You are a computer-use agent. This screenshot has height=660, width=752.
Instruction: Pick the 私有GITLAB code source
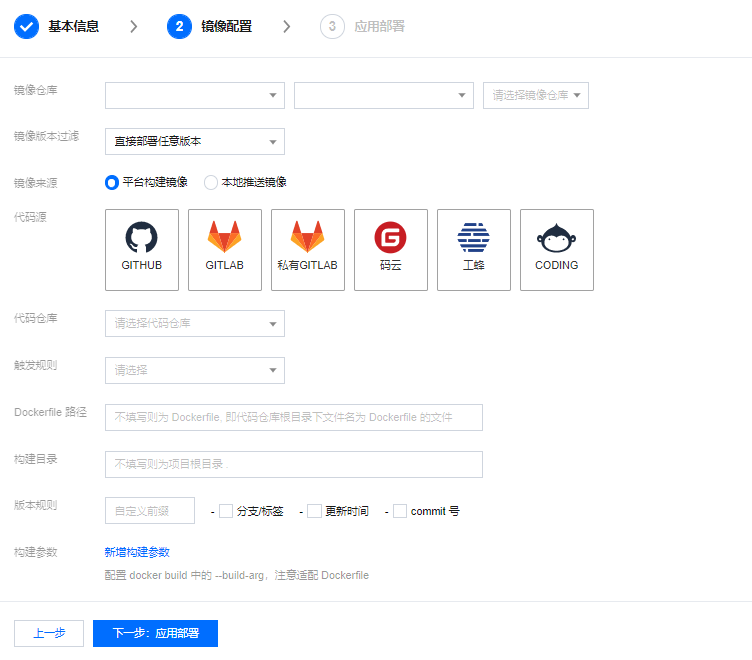308,250
